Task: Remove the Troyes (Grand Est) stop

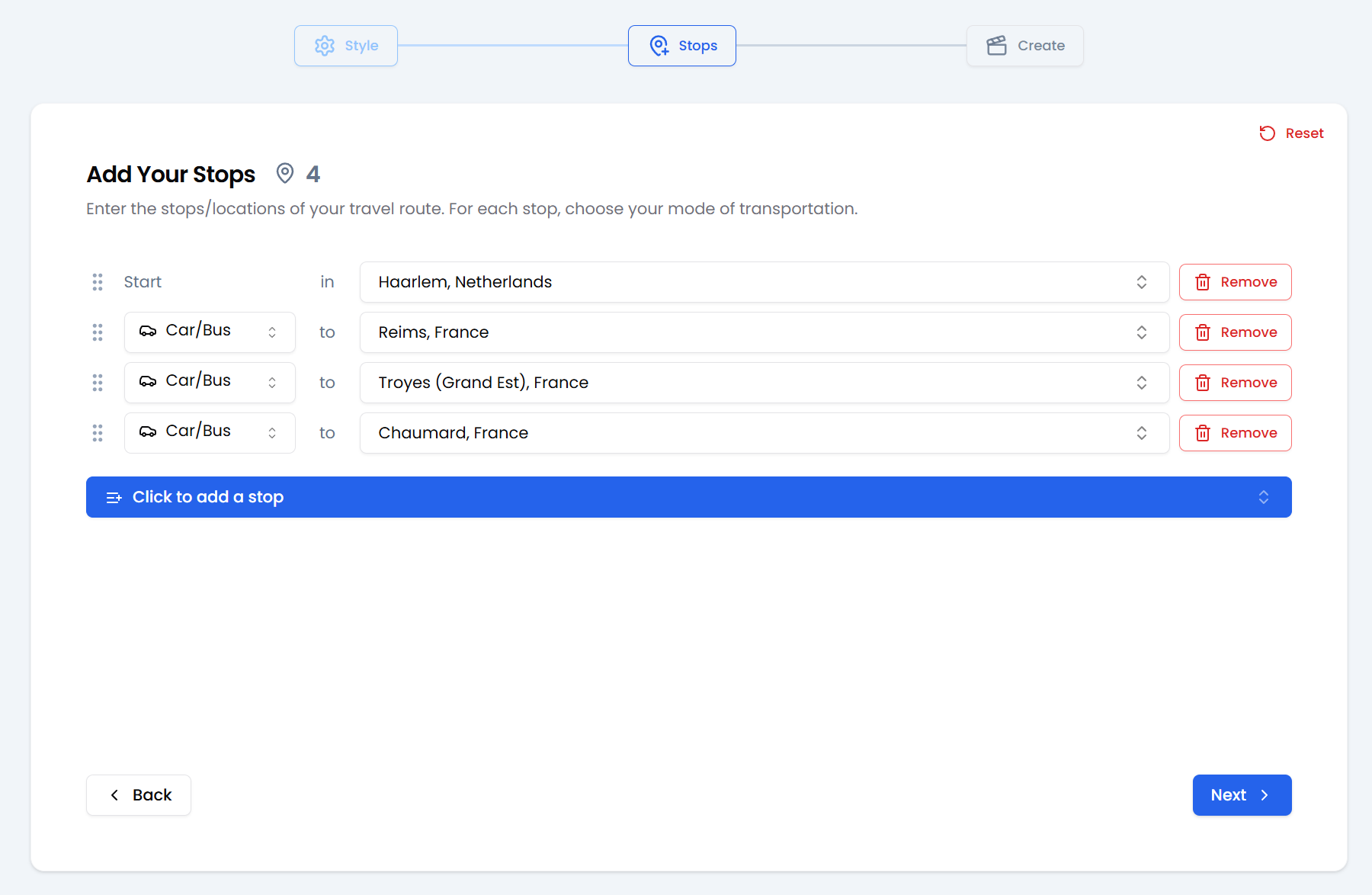Action: [x=1235, y=383]
